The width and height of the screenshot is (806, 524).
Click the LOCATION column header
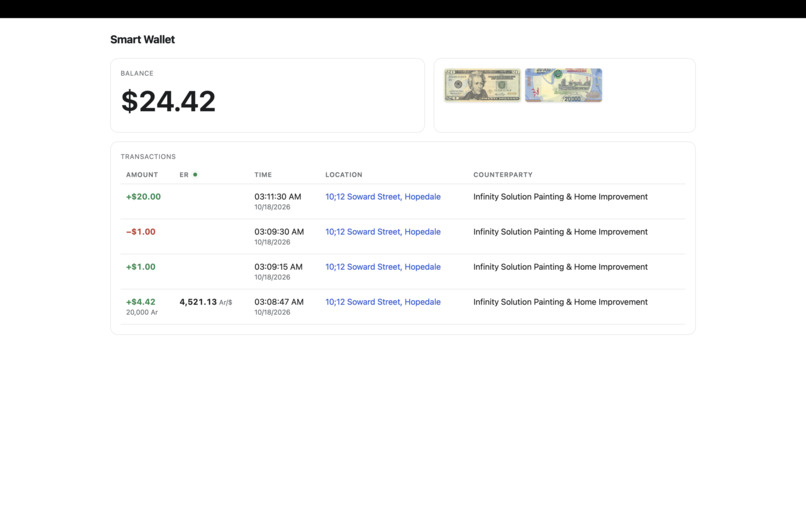pos(343,174)
